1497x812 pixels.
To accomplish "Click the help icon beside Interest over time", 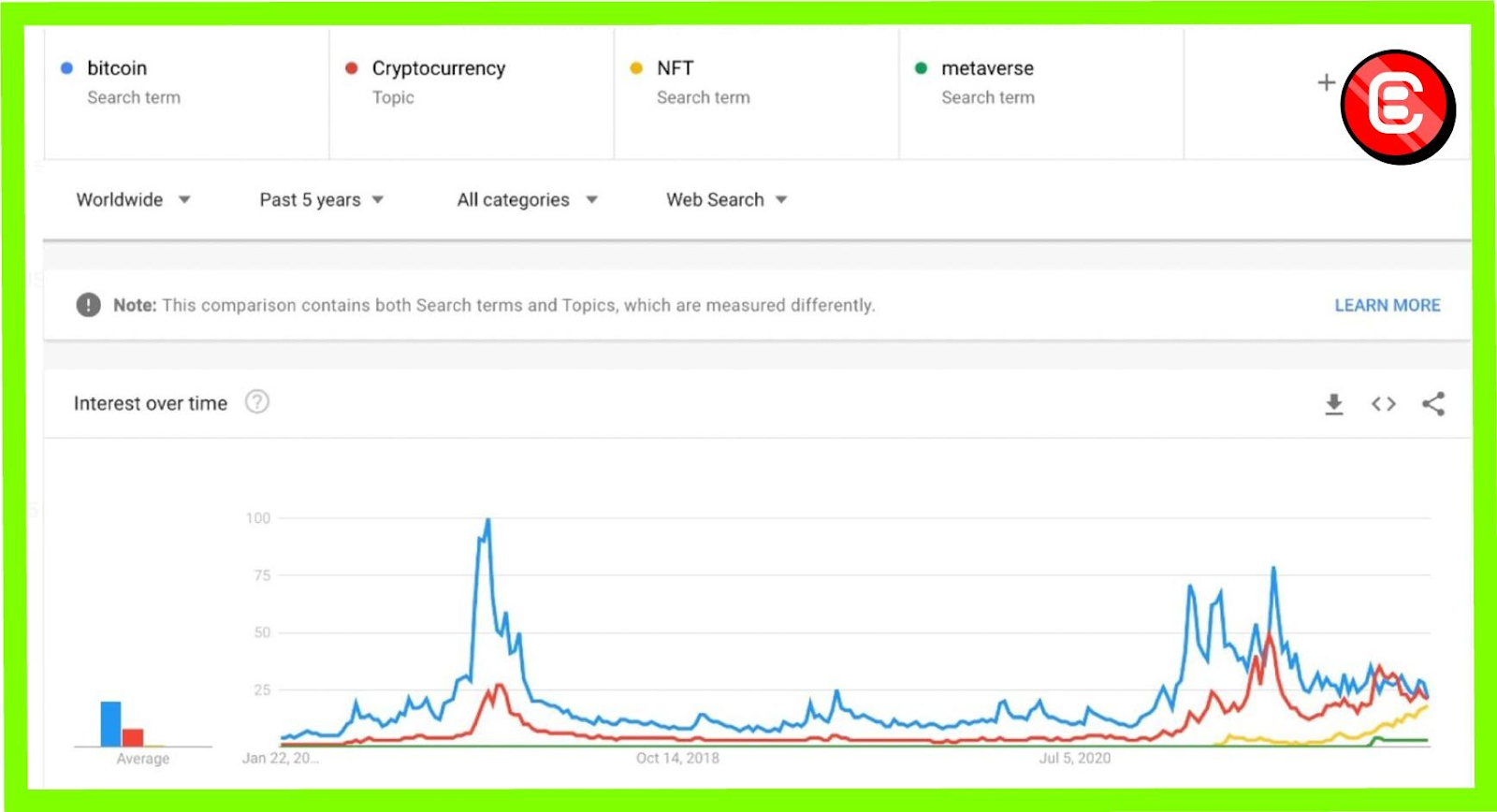I will (x=257, y=402).
